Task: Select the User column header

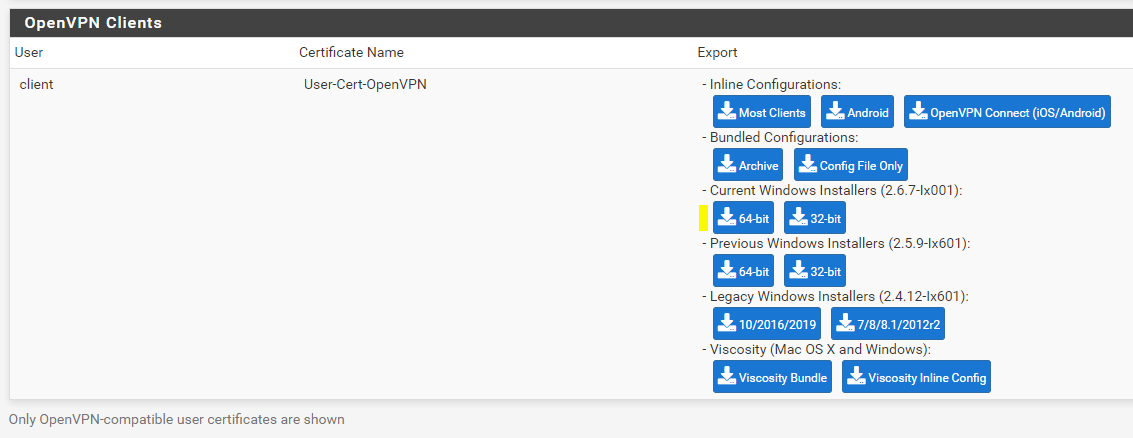Action: click(29, 53)
